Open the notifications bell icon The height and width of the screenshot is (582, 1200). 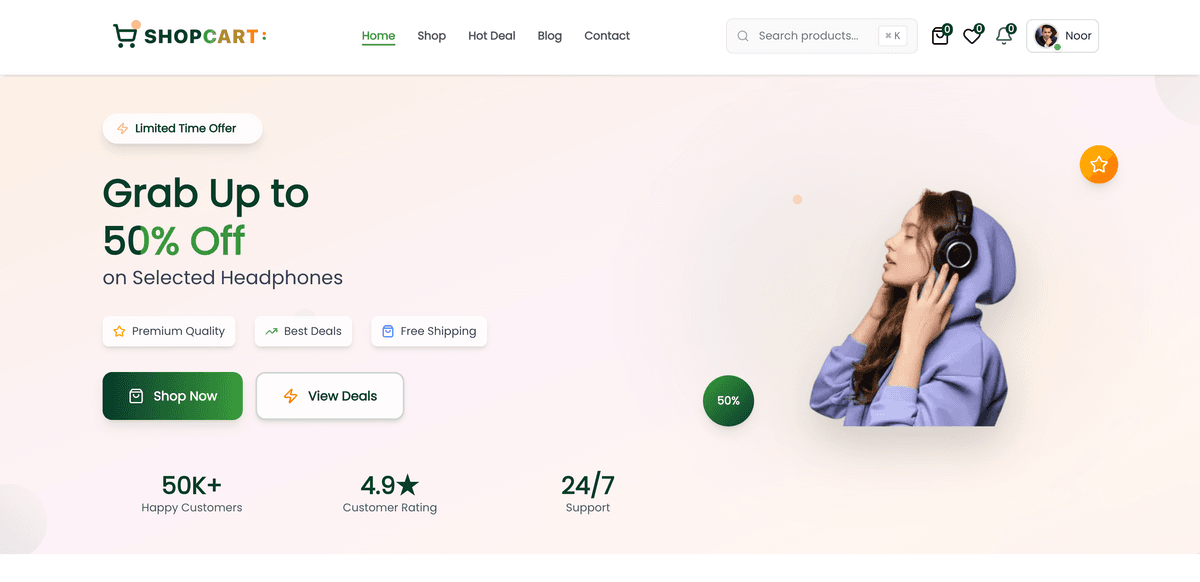coord(1004,36)
